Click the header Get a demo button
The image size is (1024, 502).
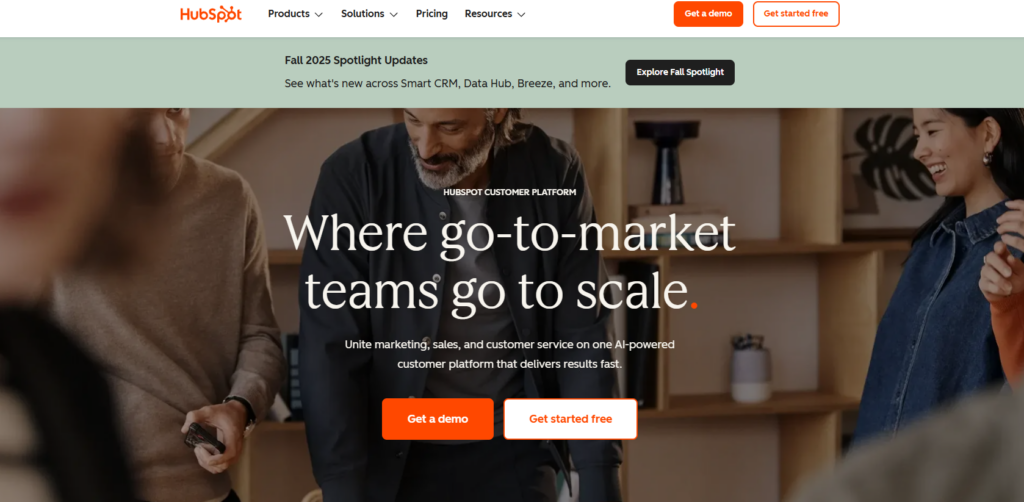coord(708,14)
